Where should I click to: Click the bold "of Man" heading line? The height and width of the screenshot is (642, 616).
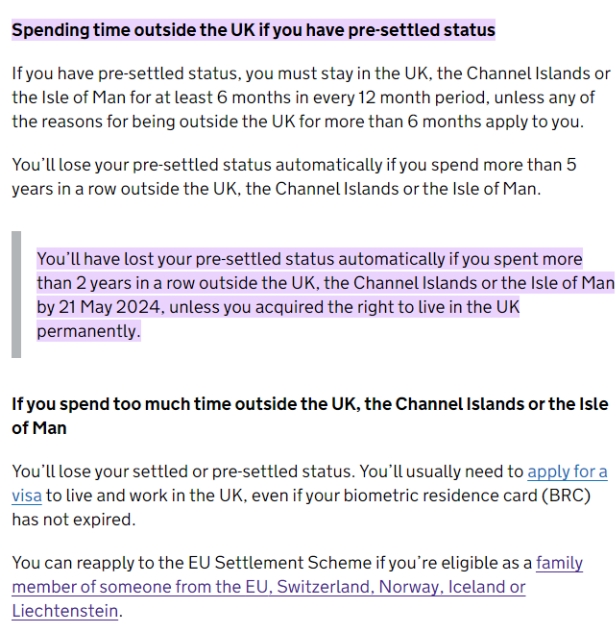coord(39,428)
